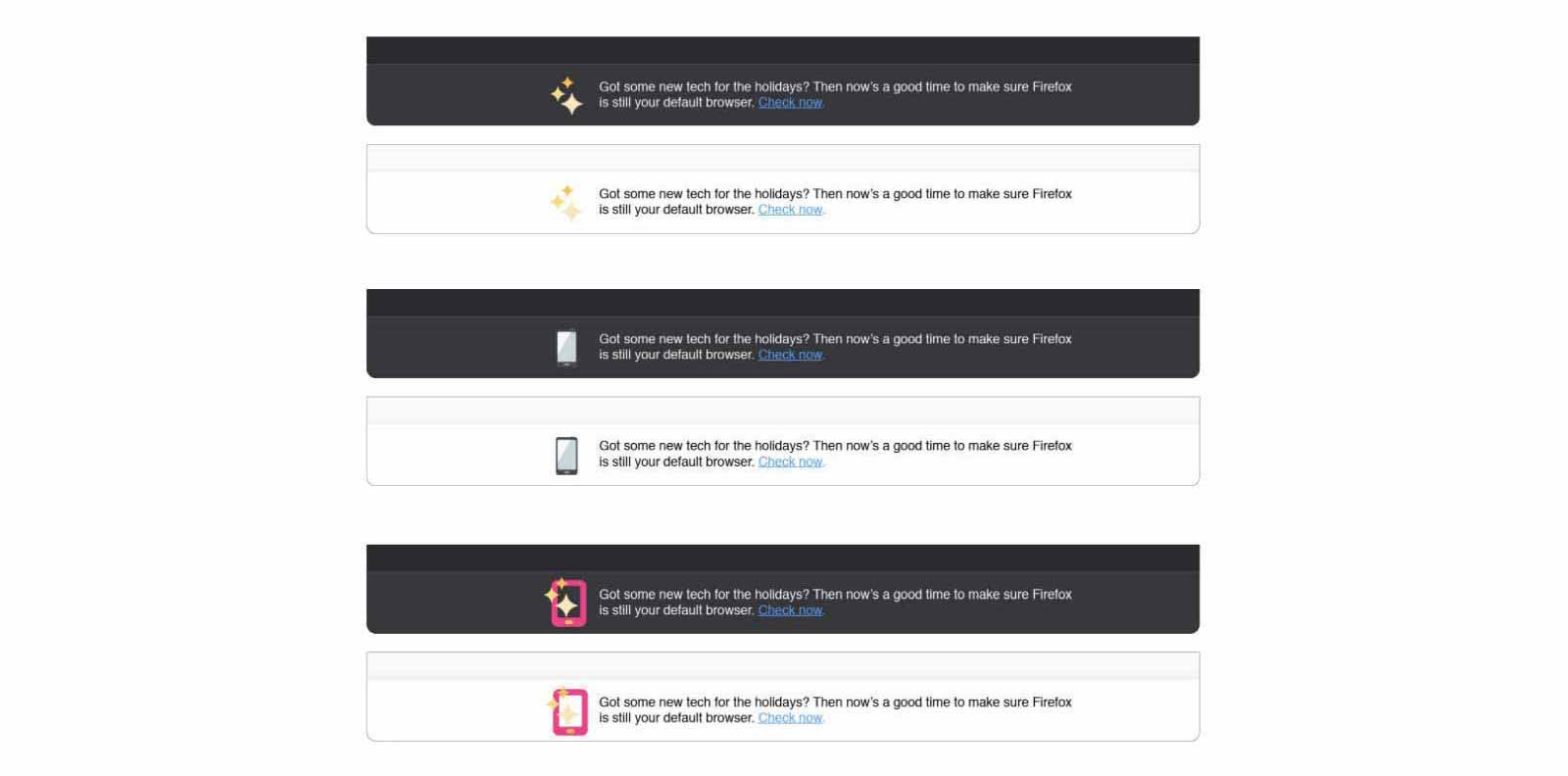1568x776 pixels.
Task: Click the gray phone icon in the dark bar
Action: pos(566,347)
